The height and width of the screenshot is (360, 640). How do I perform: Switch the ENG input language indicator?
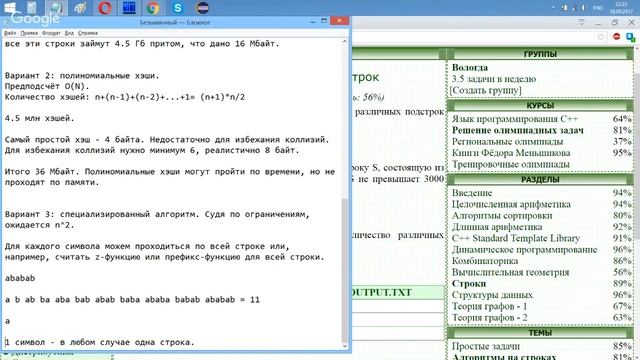tap(598, 8)
